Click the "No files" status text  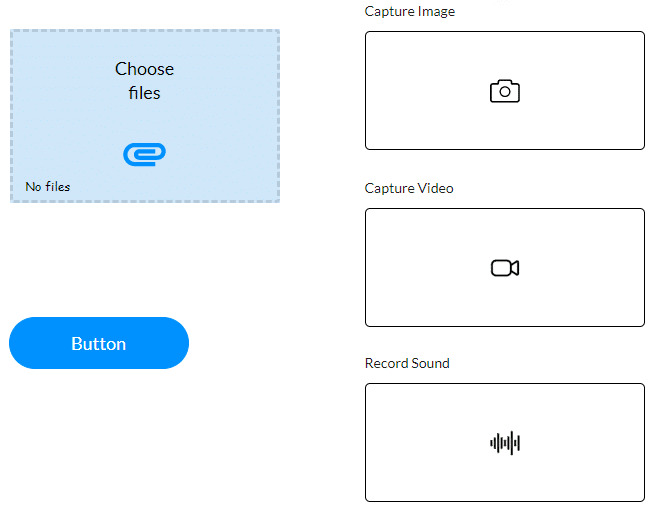click(x=48, y=187)
